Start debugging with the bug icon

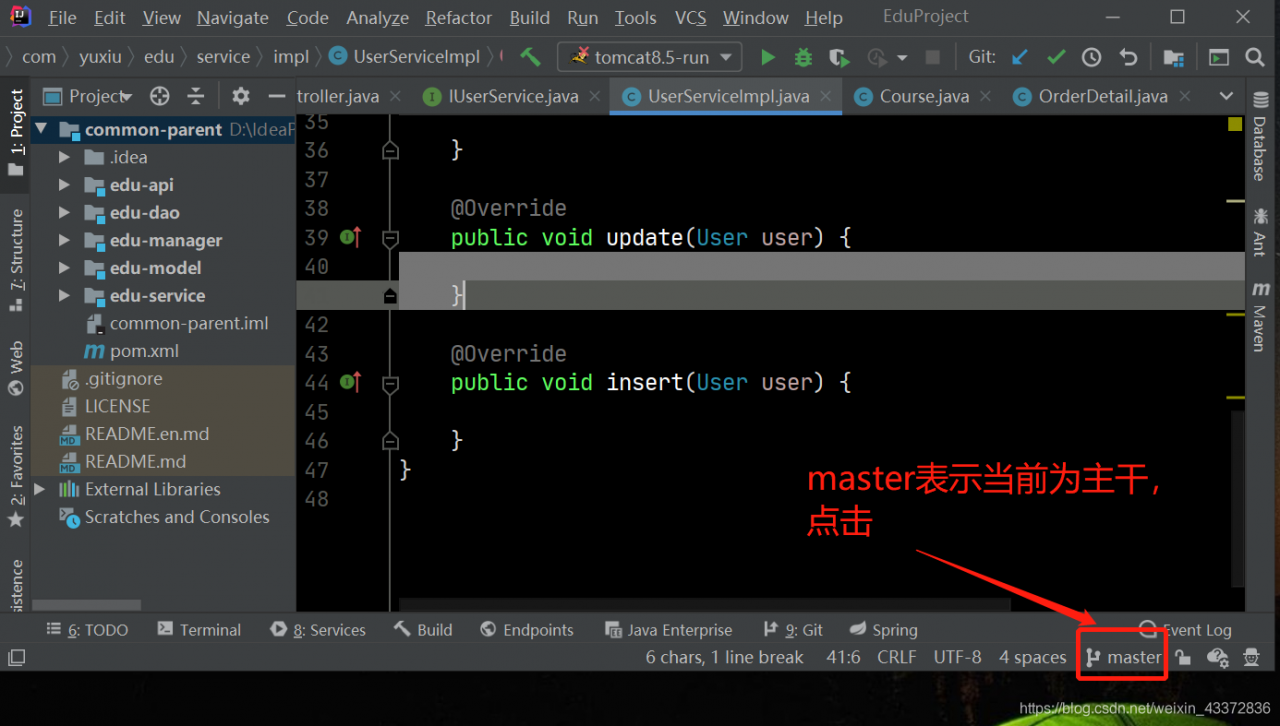pos(803,57)
